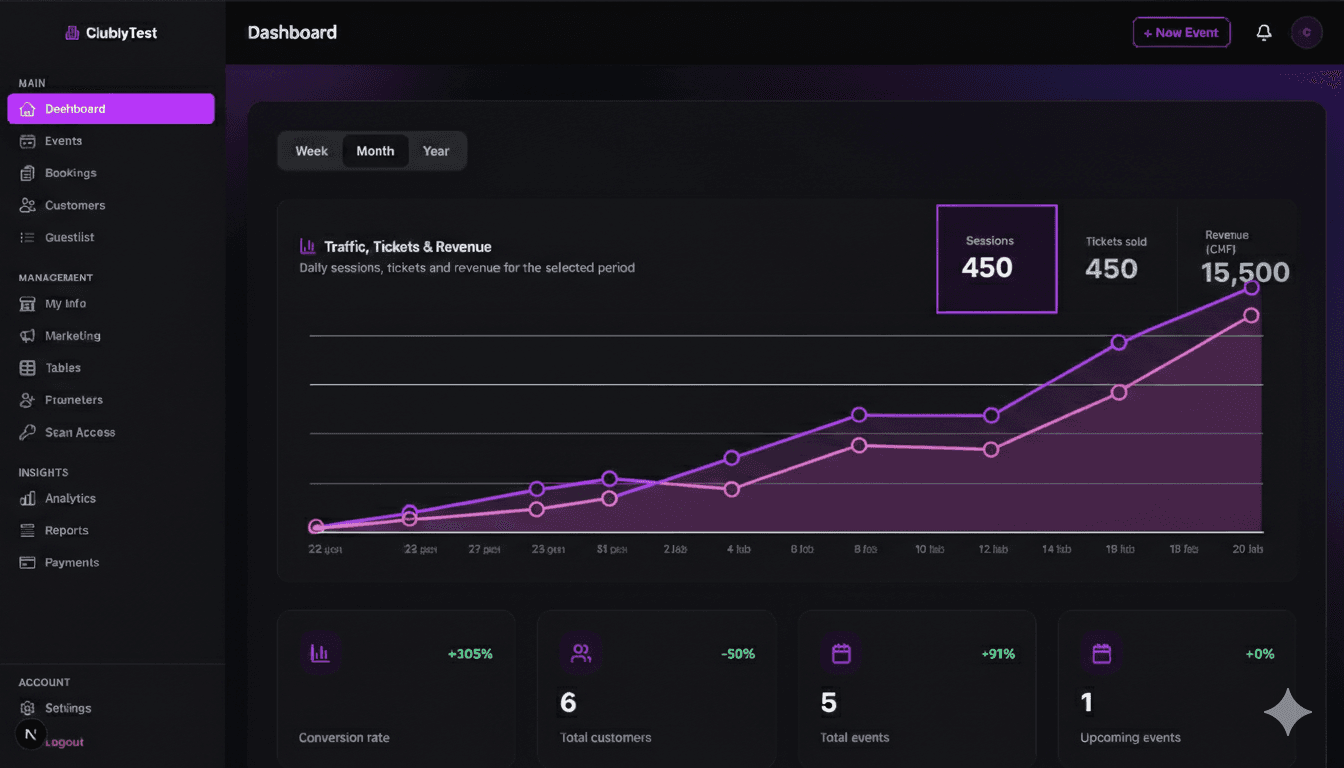The height and width of the screenshot is (768, 1344).
Task: Open Guestlist via its list icon
Action: coord(27,237)
